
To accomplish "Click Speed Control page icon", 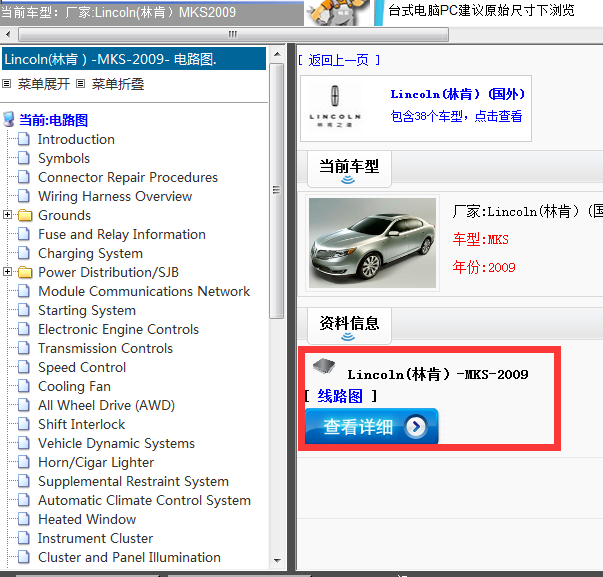I will pyautogui.click(x=24, y=367).
